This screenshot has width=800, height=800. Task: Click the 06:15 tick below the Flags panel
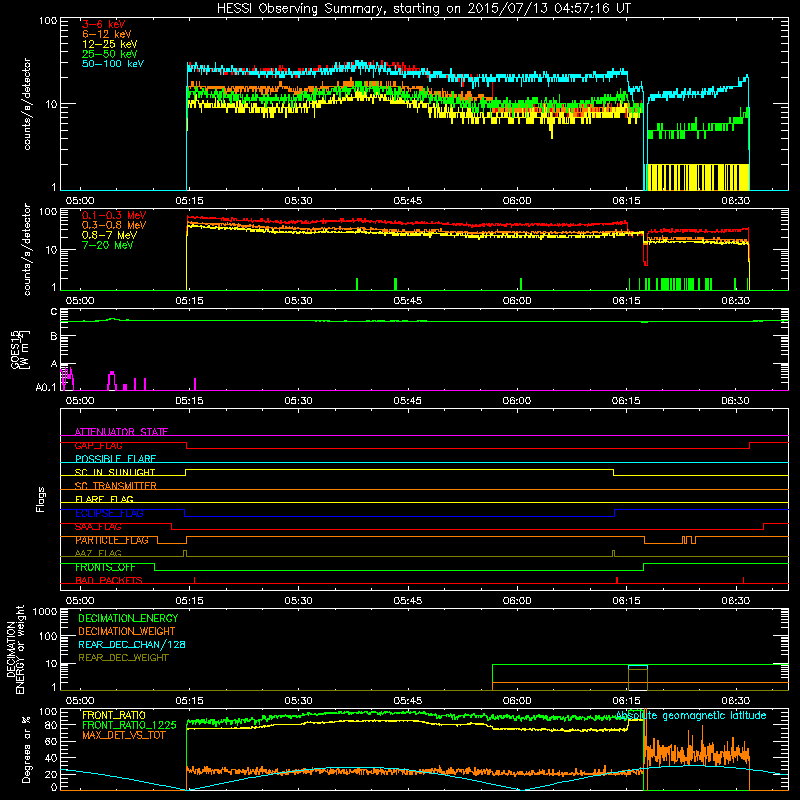[x=626, y=601]
